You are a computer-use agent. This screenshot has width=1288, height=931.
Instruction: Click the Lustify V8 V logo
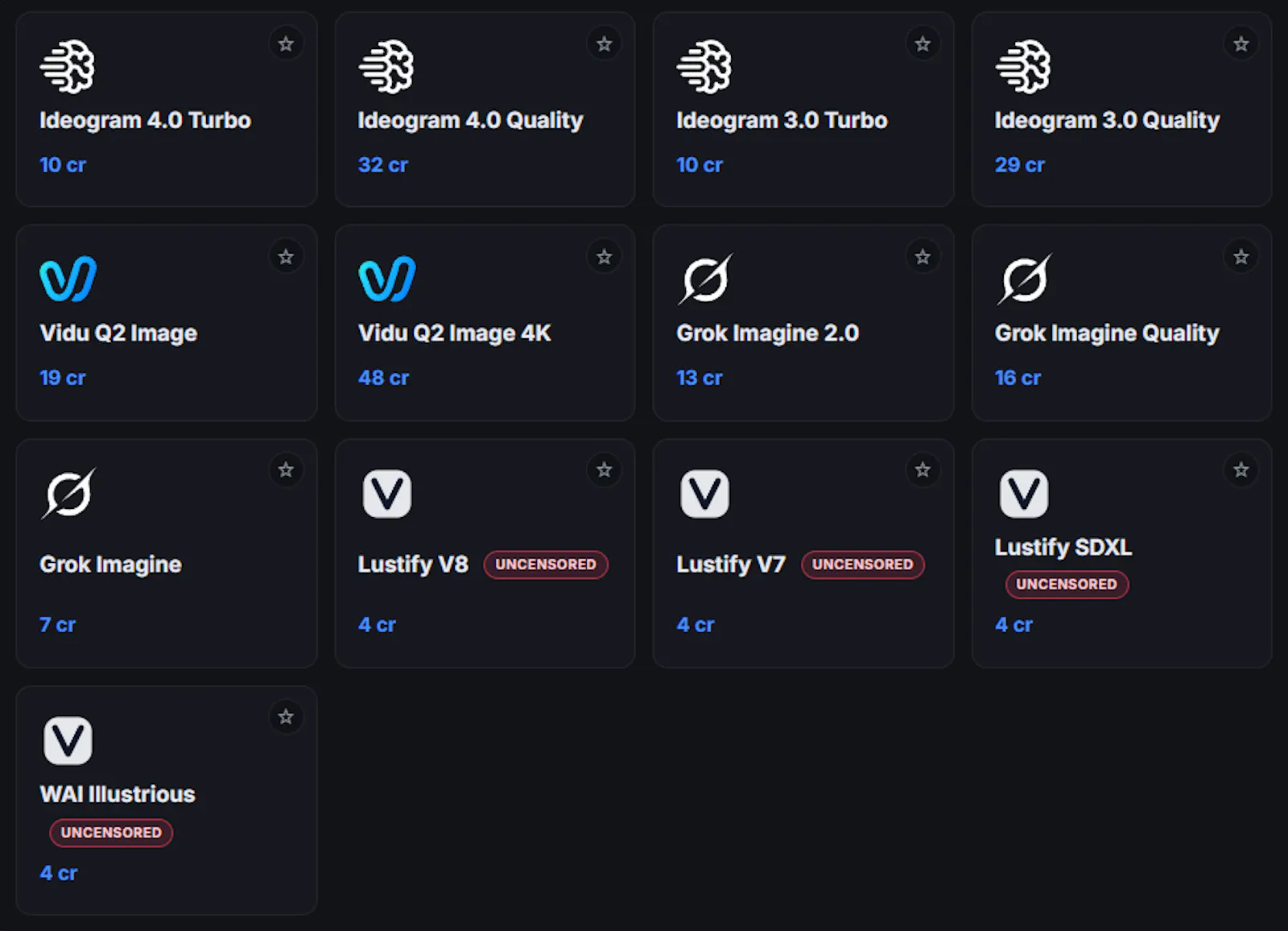(387, 494)
